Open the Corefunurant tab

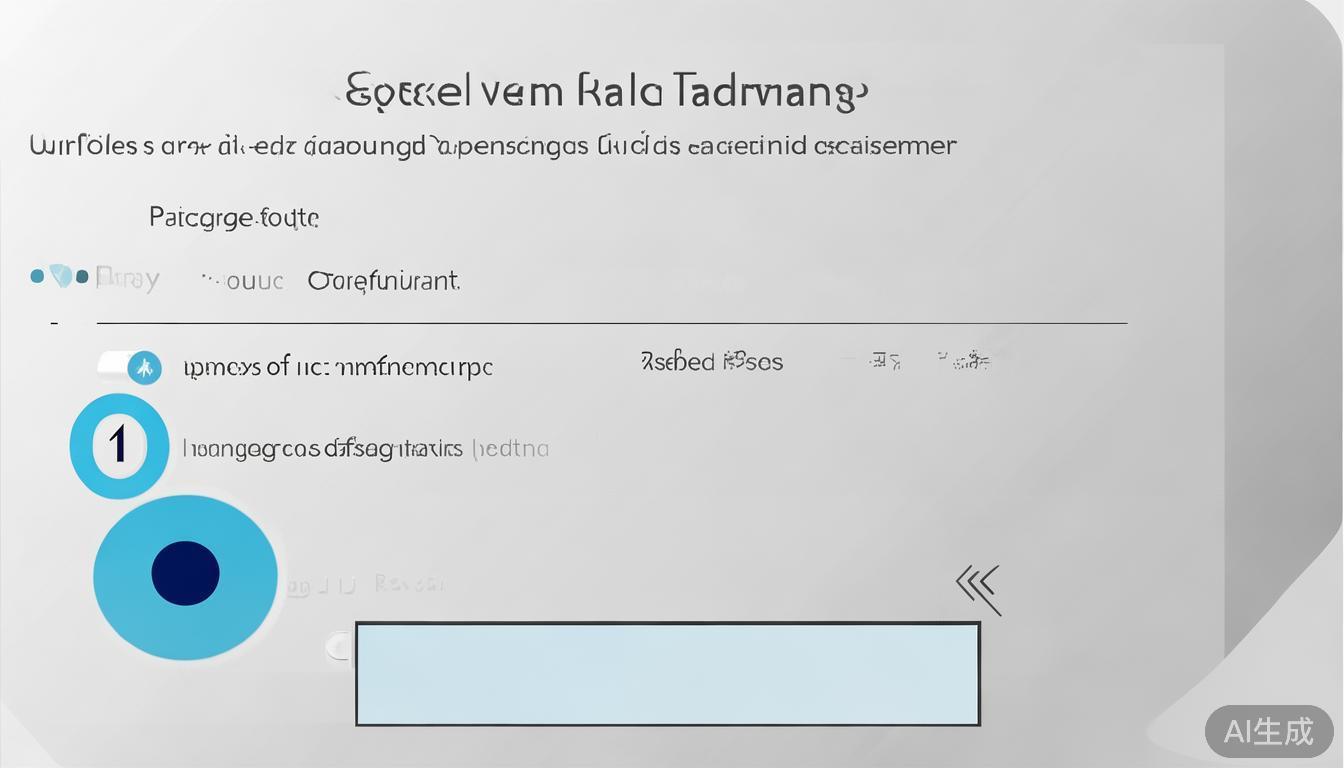(x=384, y=281)
